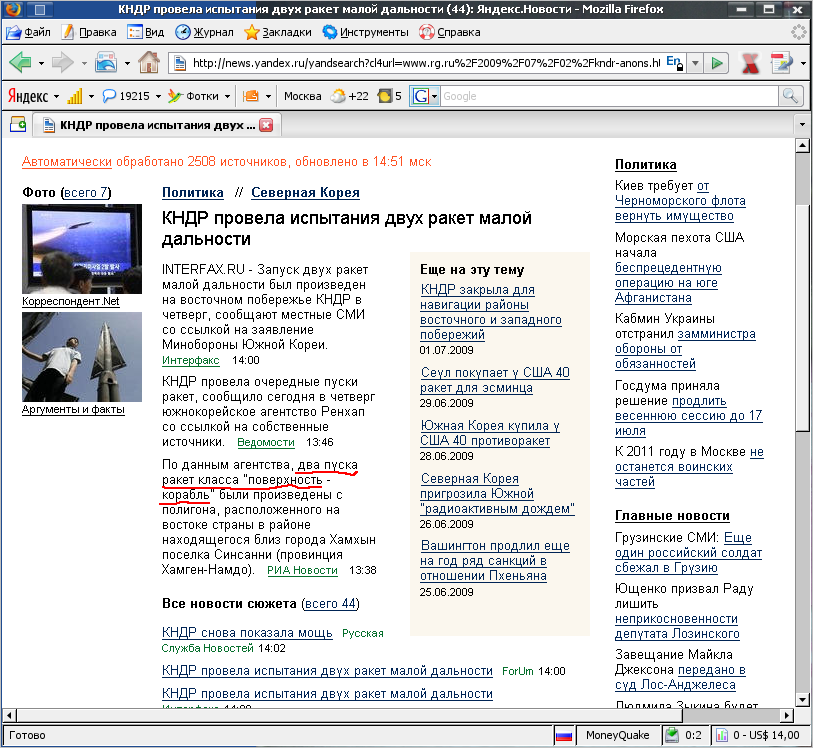Click the Google search engine icon
The image size is (813, 748).
click(x=420, y=96)
